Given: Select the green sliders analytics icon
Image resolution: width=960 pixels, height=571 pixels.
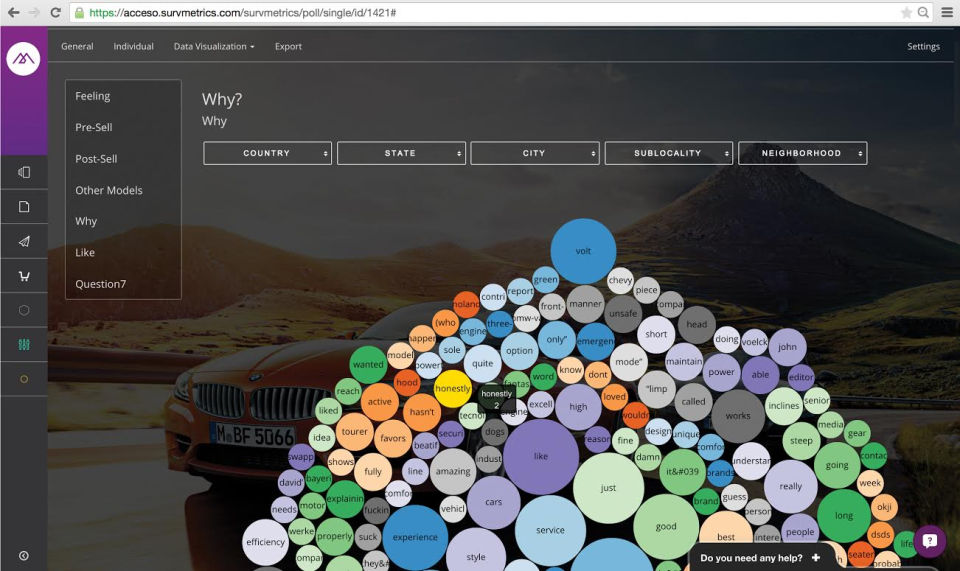Looking at the screenshot, I should [24, 345].
